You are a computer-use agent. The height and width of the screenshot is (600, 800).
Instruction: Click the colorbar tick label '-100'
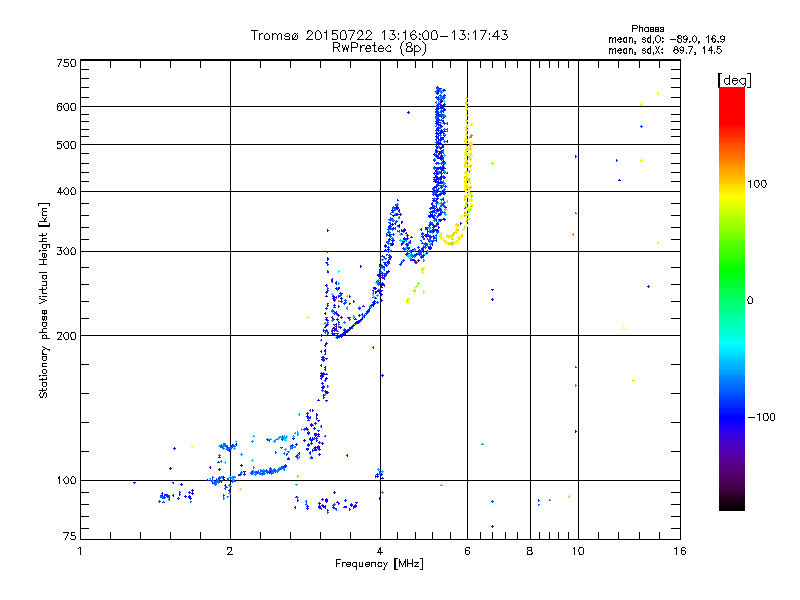(761, 417)
